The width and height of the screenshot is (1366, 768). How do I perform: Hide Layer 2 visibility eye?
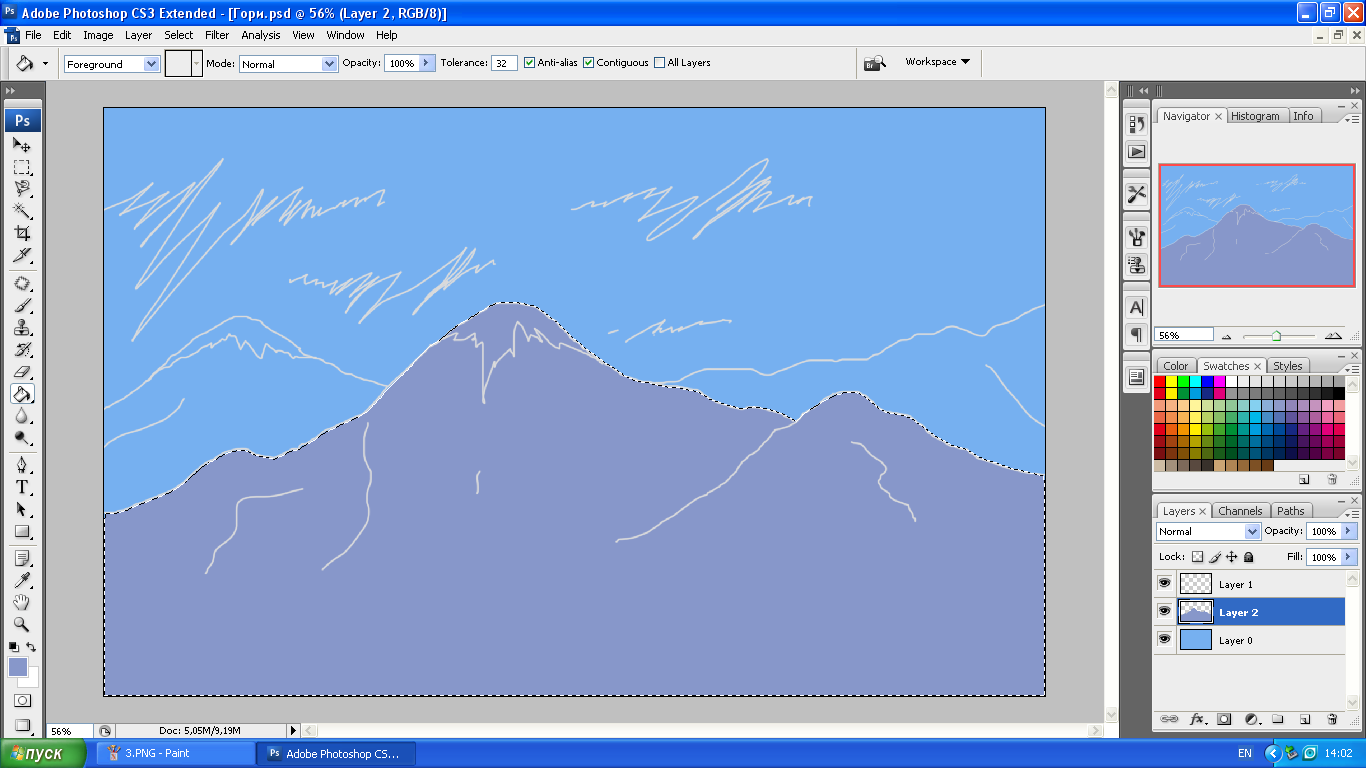tap(1164, 611)
